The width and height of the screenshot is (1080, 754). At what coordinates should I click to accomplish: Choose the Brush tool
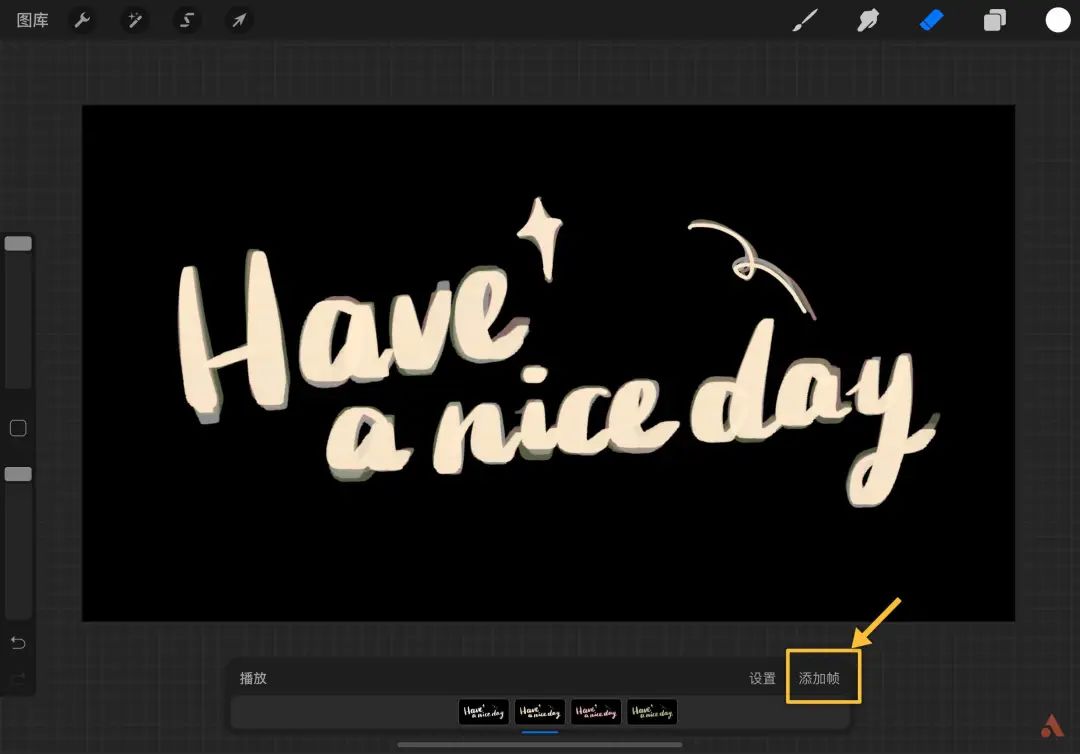tap(805, 19)
